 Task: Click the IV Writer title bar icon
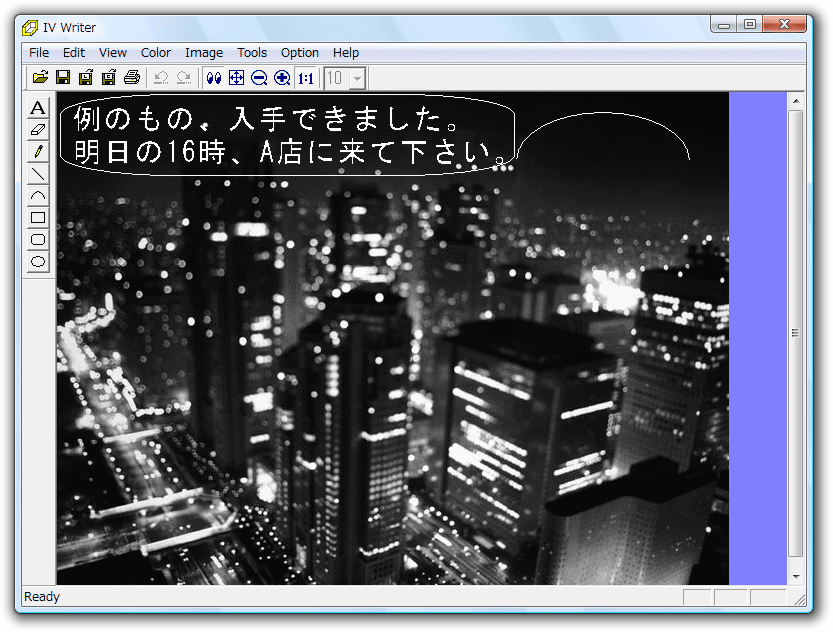(30, 28)
